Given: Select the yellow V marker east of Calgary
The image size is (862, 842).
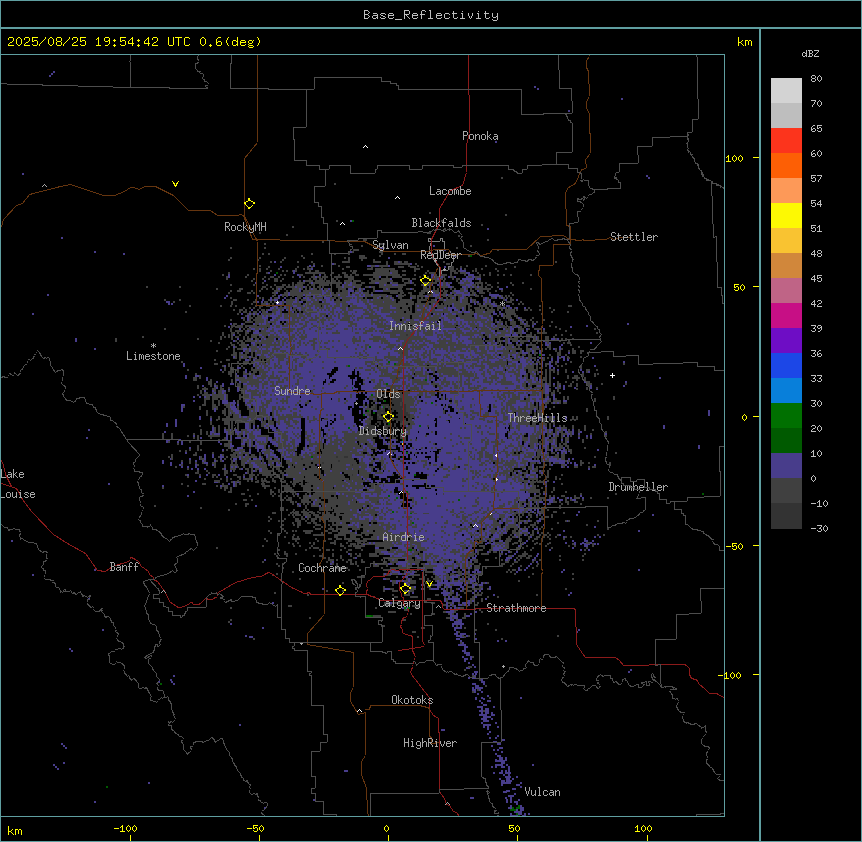Looking at the screenshot, I should coord(429,584).
